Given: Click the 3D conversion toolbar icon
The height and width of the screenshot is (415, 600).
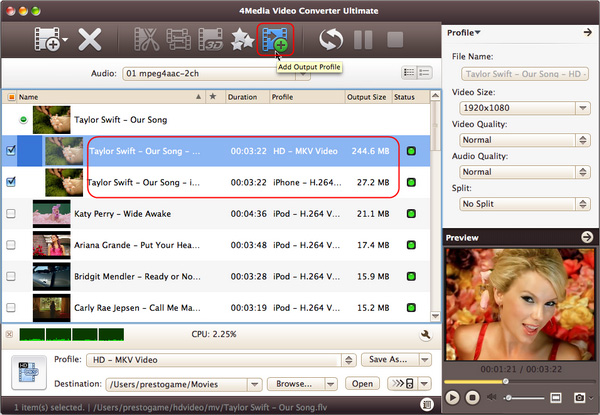Looking at the screenshot, I should pos(211,41).
